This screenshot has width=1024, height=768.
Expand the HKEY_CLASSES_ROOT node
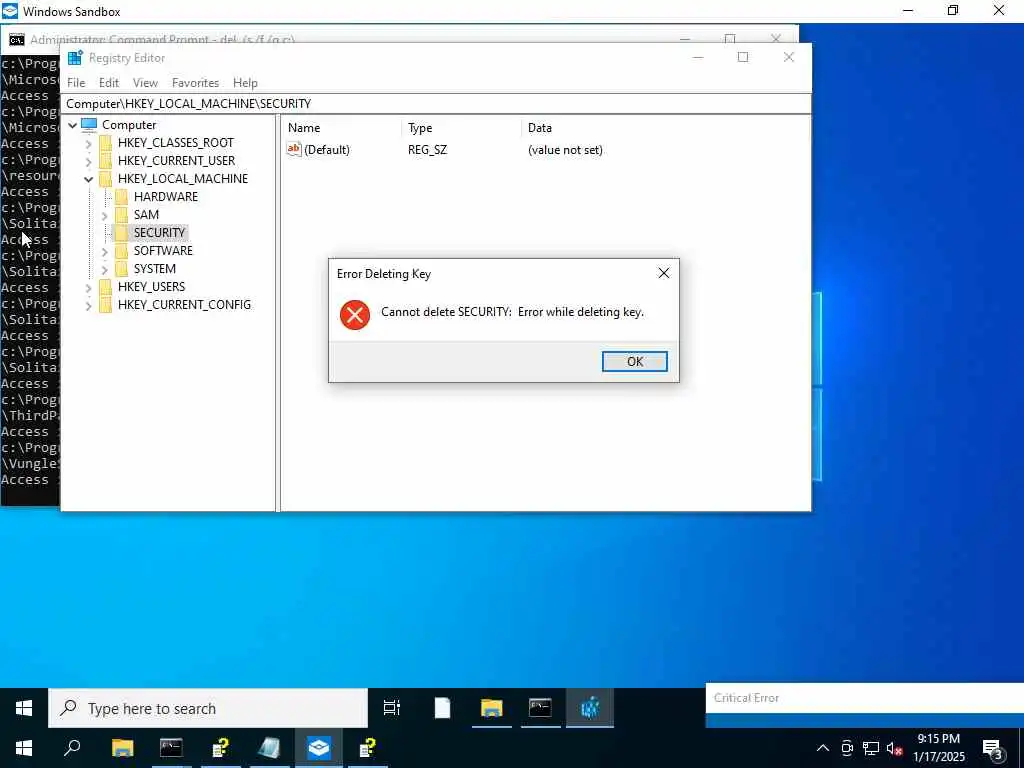tap(88, 143)
